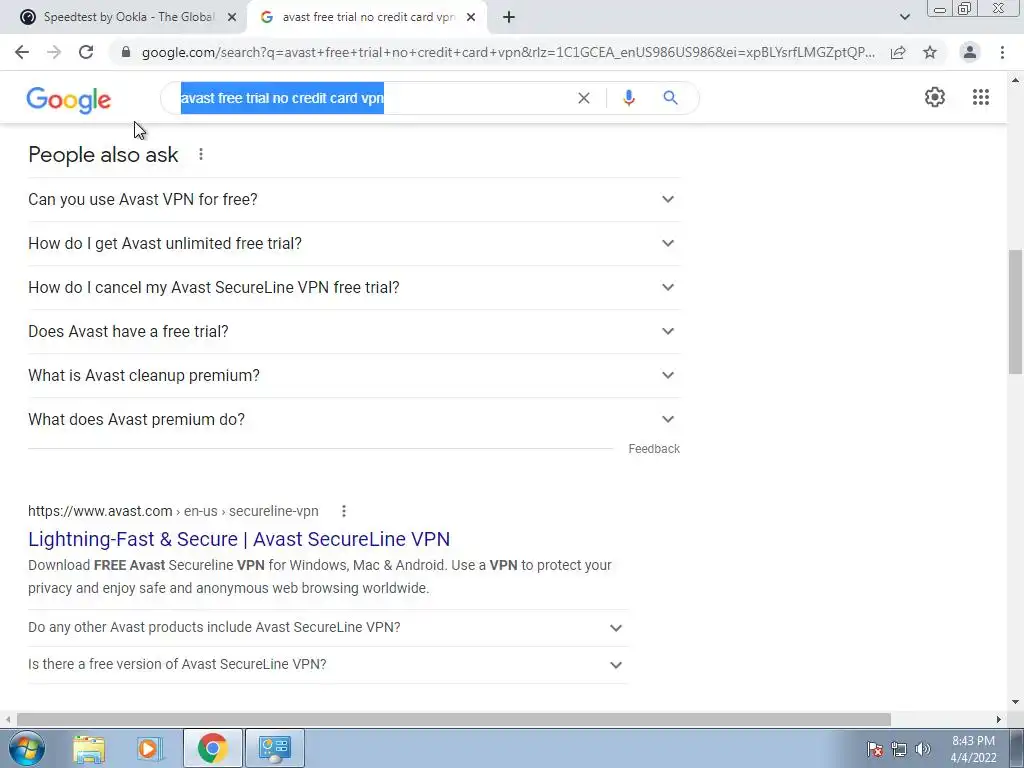Reload the Google search page
Image resolution: width=1024 pixels, height=768 pixels.
pos(86,52)
